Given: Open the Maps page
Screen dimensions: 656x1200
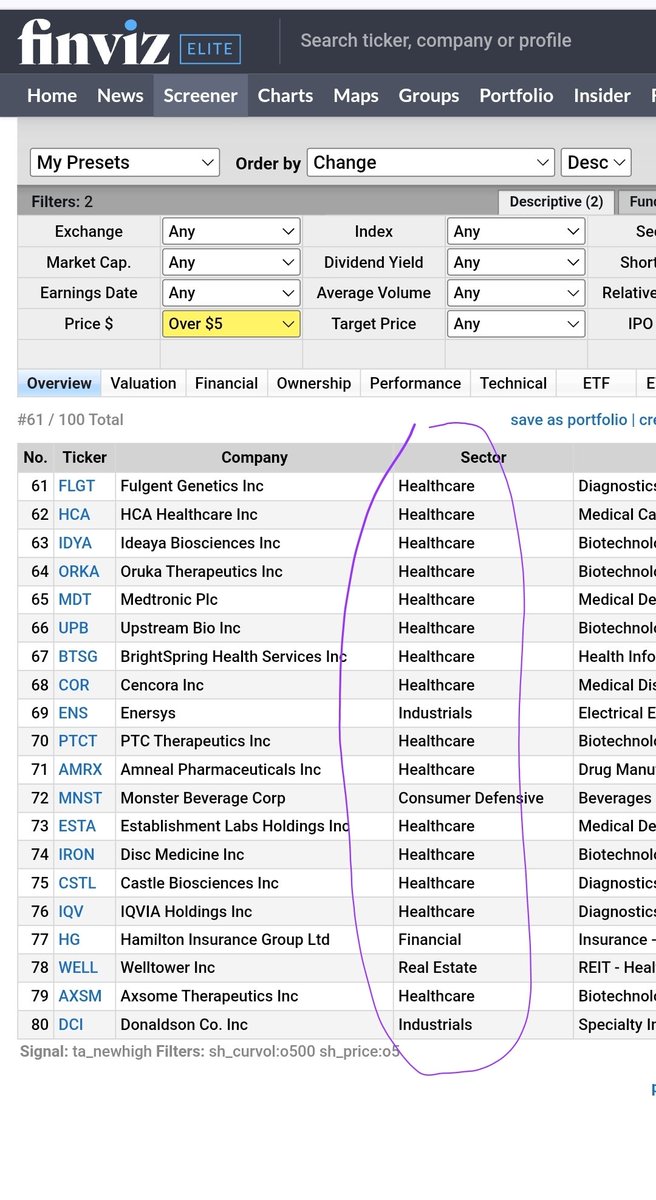Looking at the screenshot, I should point(356,96).
